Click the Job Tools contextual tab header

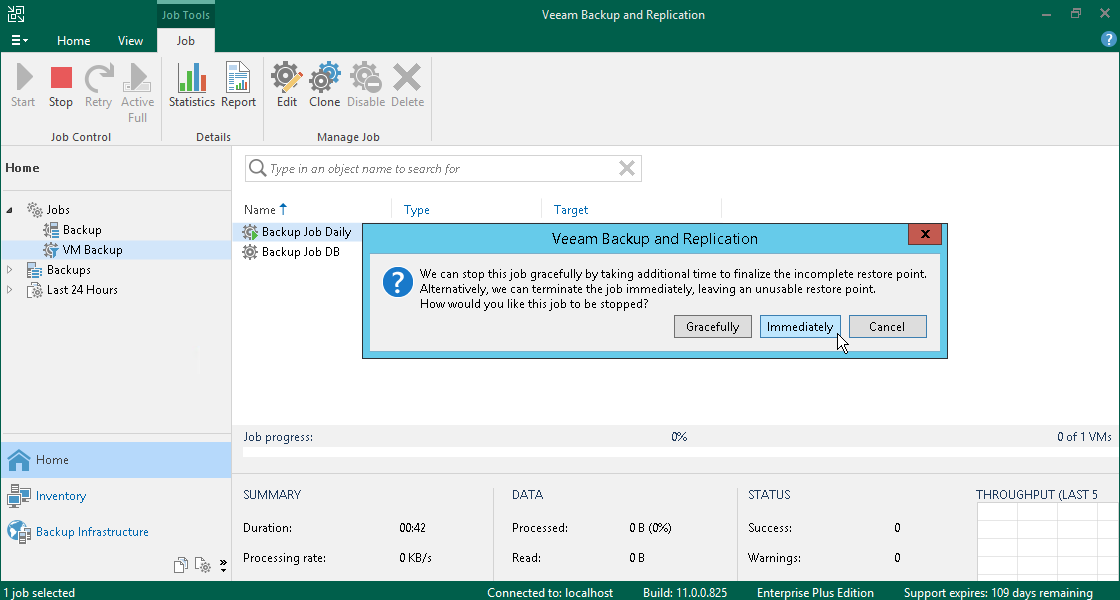pyautogui.click(x=186, y=15)
